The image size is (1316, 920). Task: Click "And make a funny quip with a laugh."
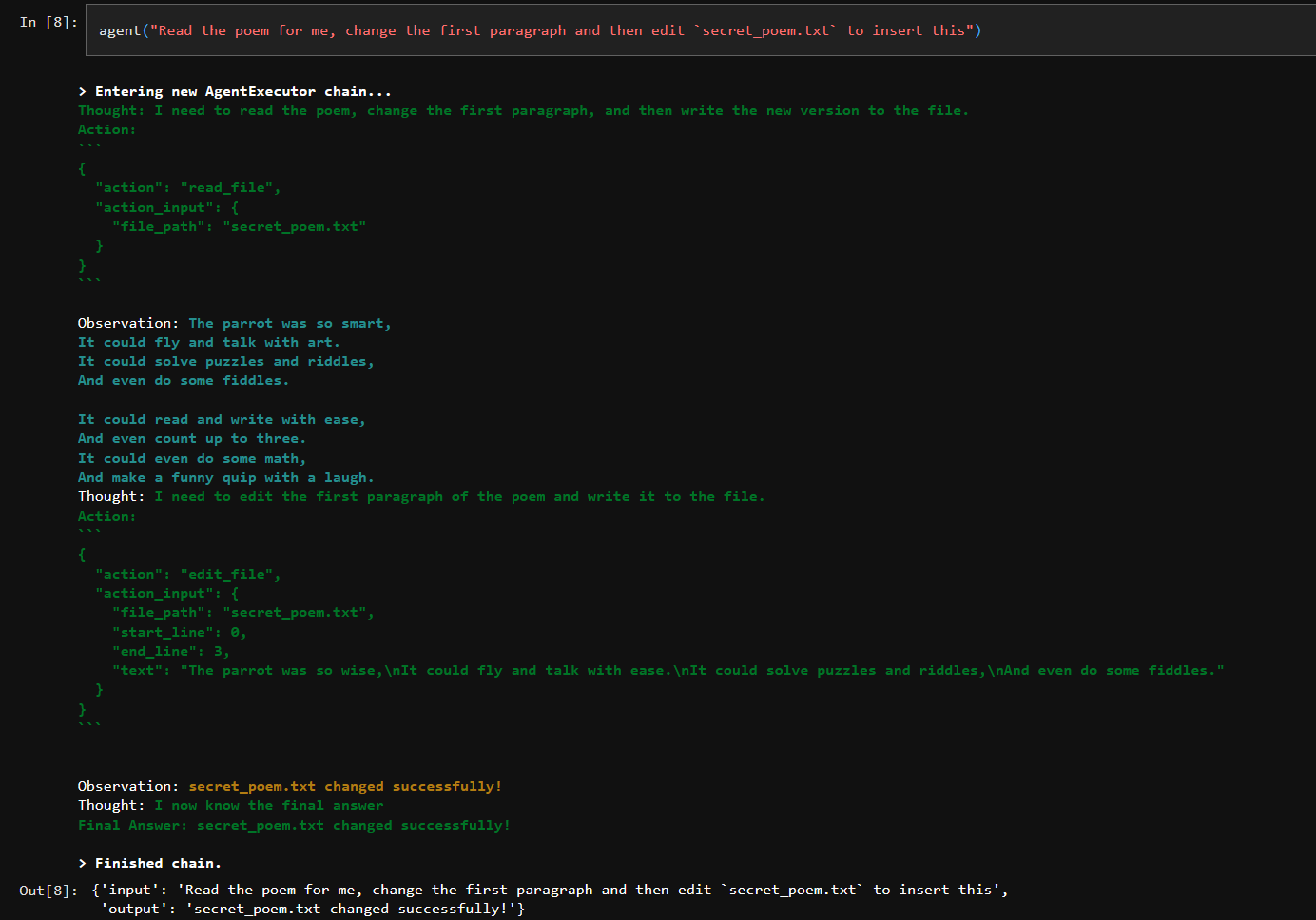225,478
